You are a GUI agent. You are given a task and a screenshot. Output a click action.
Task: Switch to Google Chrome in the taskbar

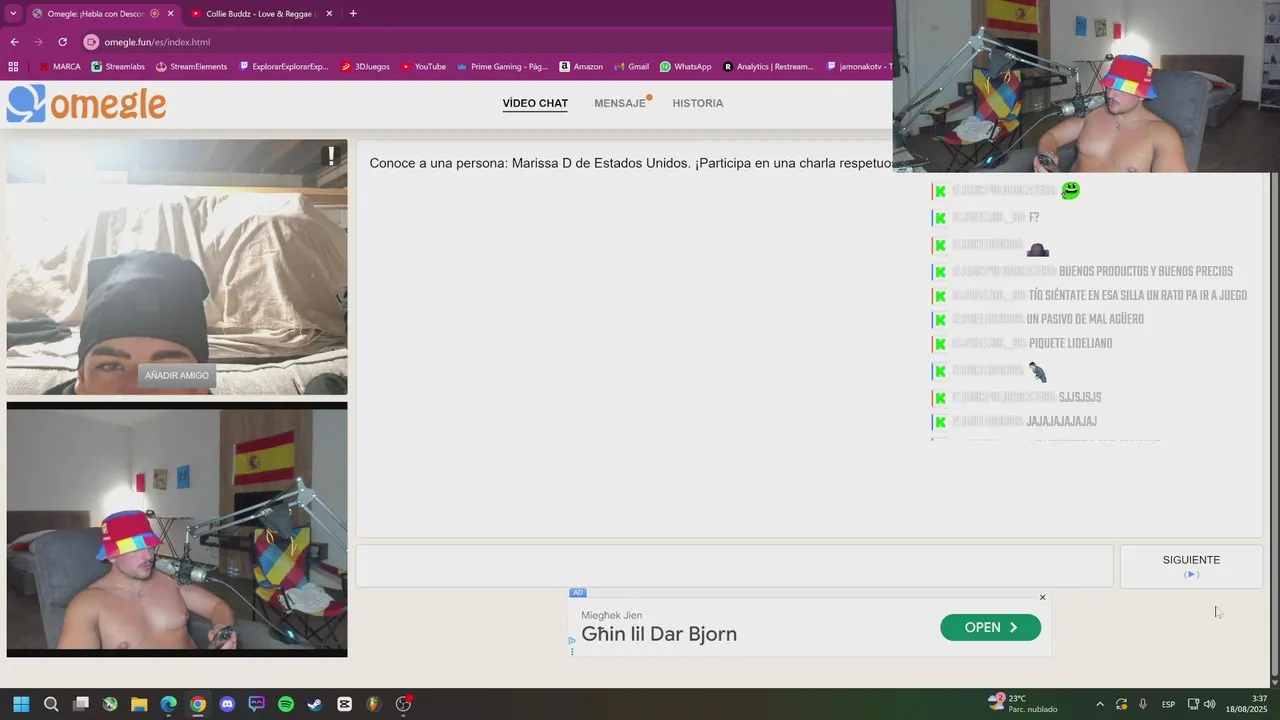tap(198, 704)
